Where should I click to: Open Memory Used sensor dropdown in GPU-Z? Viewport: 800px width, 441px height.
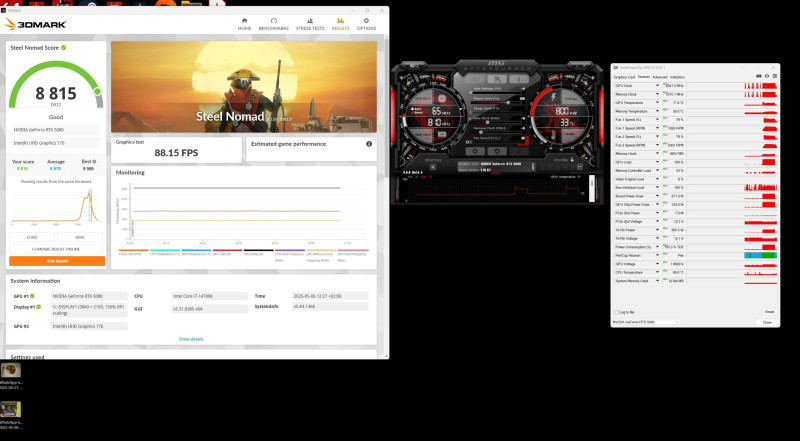pos(657,154)
